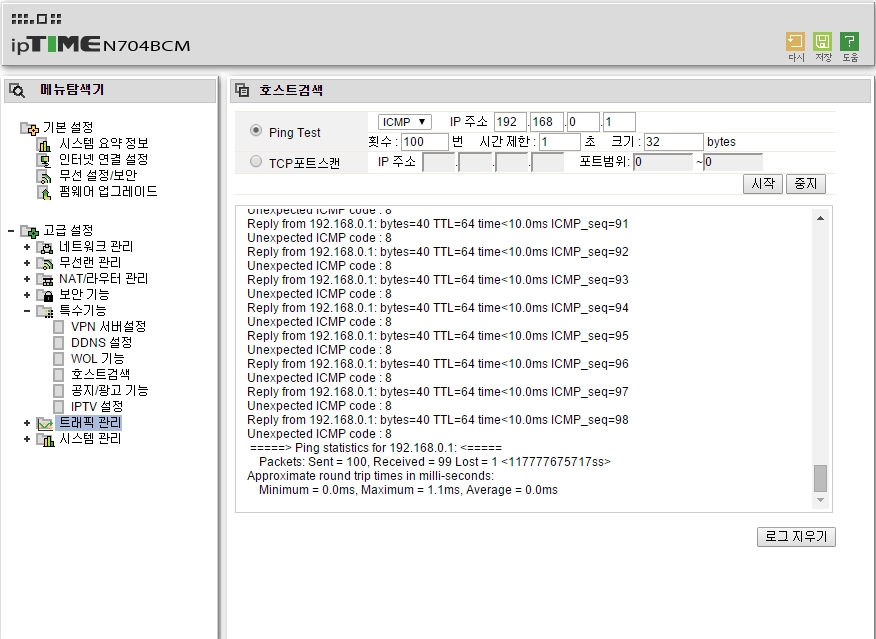Select the Ping Test radio button
876x639 pixels.
click(x=256, y=130)
